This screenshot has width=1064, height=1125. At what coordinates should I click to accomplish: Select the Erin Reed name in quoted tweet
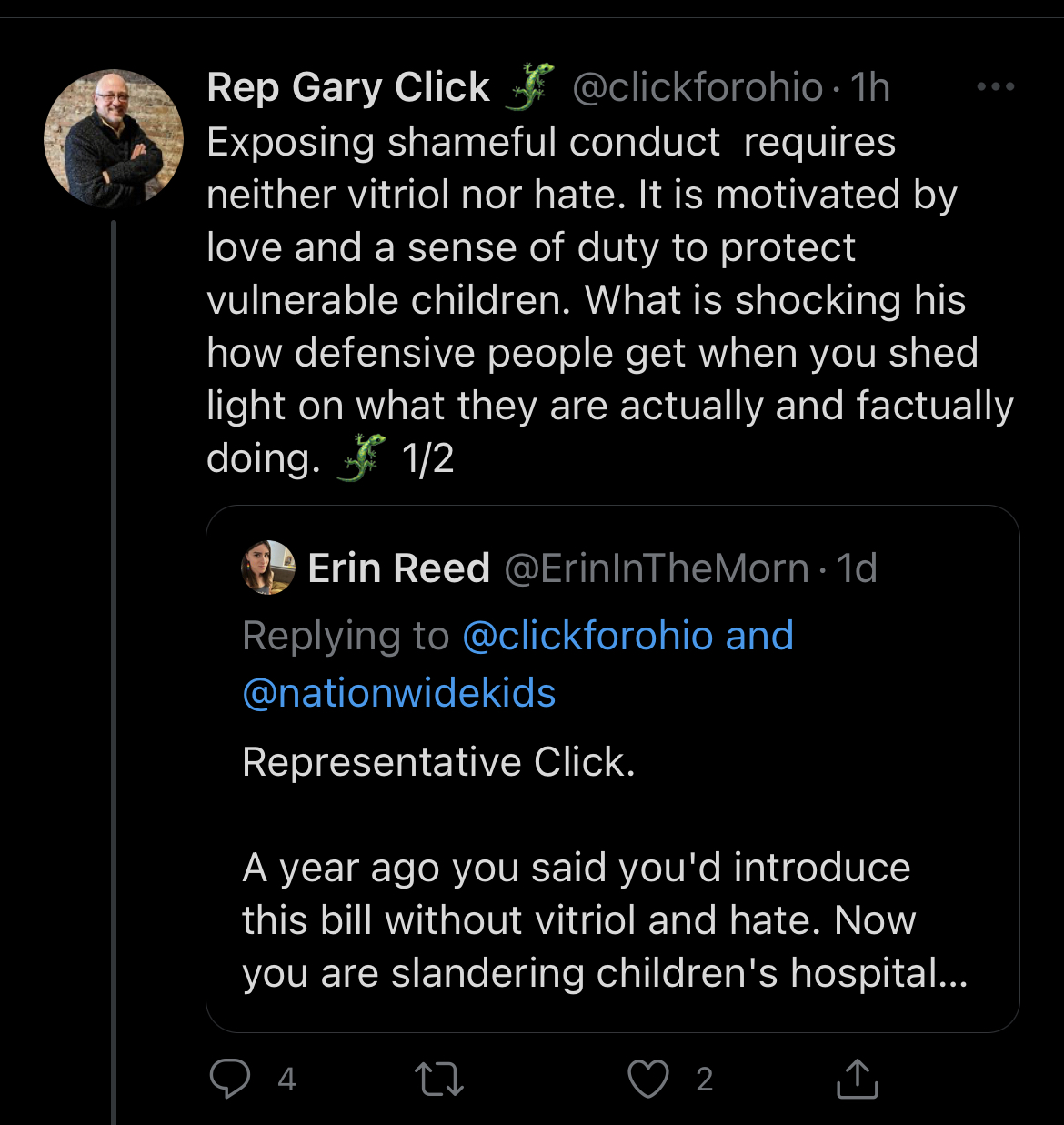399,568
